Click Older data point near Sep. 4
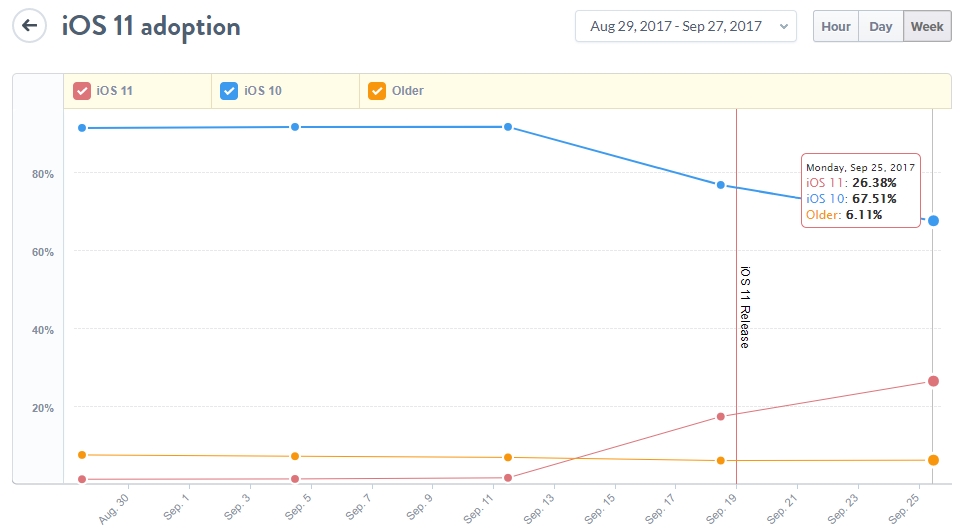 click(x=295, y=456)
